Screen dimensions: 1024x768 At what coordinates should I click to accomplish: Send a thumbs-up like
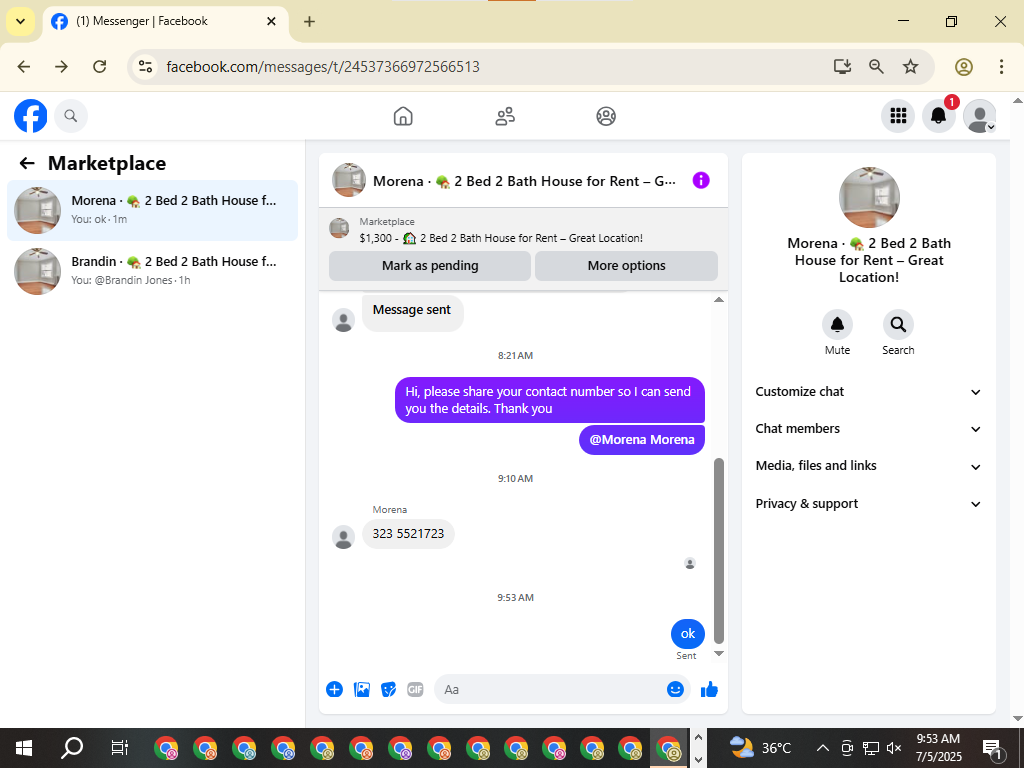(709, 689)
